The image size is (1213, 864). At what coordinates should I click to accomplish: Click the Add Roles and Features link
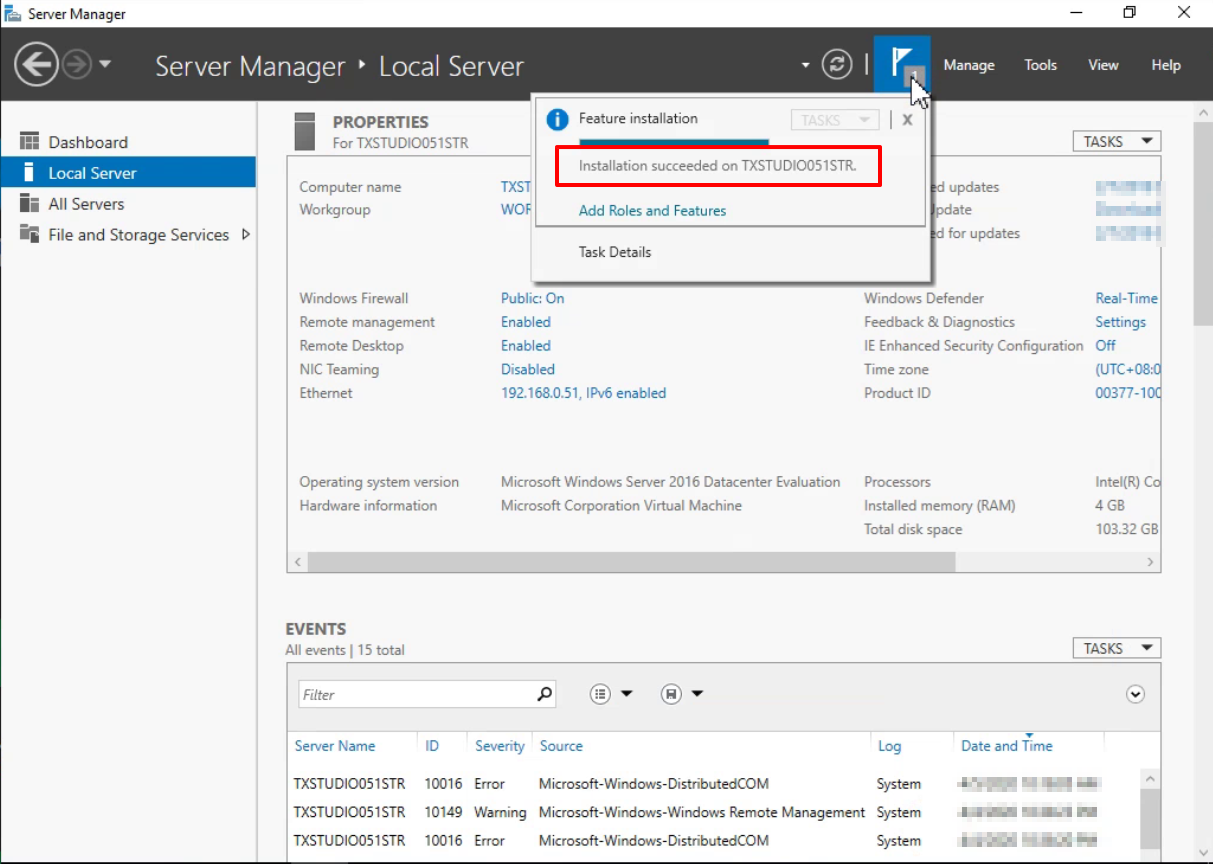[x=652, y=211]
